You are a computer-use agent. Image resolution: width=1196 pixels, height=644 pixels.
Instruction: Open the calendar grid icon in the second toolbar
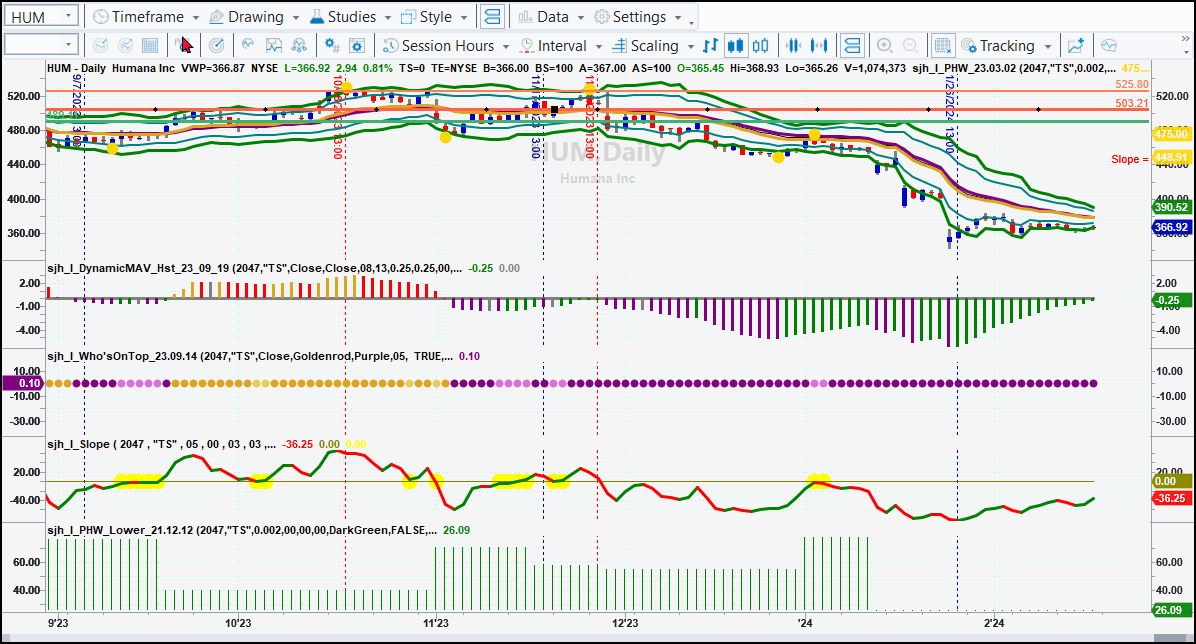(150, 46)
